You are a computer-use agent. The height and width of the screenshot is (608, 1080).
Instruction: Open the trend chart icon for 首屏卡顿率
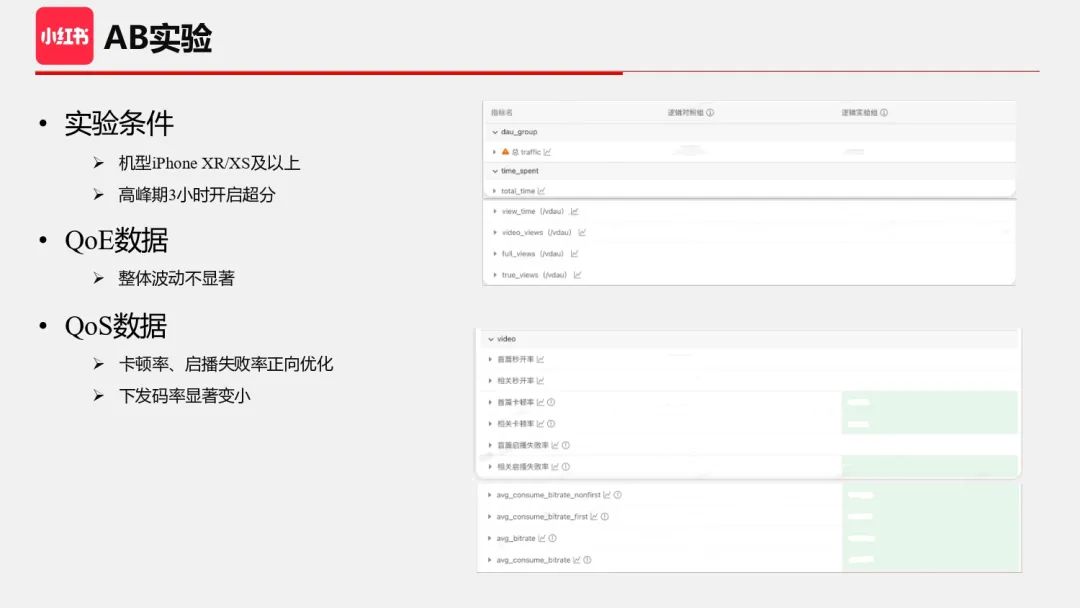click(x=541, y=402)
